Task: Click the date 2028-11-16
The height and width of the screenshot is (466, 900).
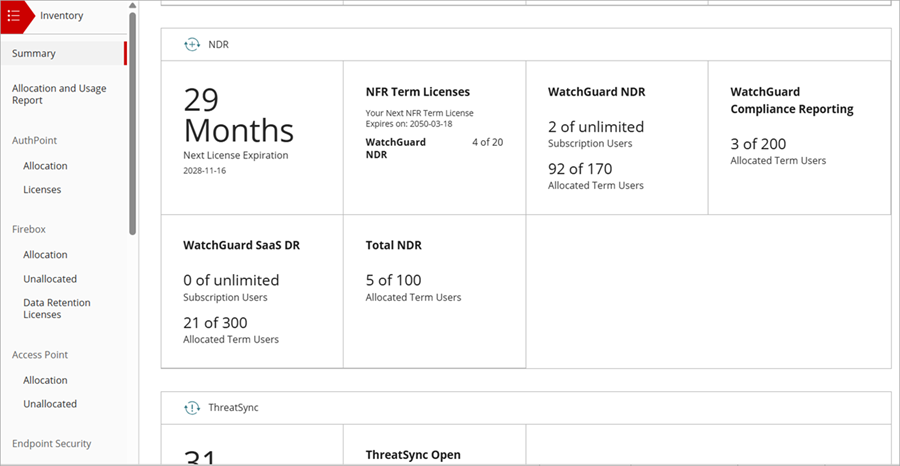Action: pos(204,170)
